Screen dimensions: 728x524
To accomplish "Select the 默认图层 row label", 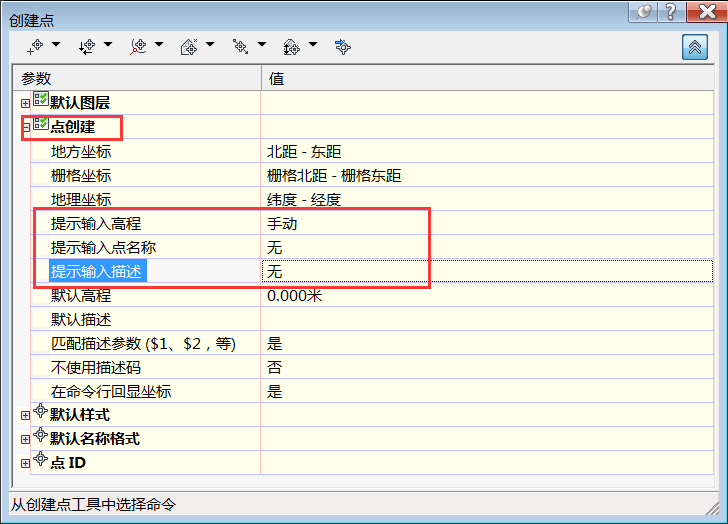I will tap(80, 103).
